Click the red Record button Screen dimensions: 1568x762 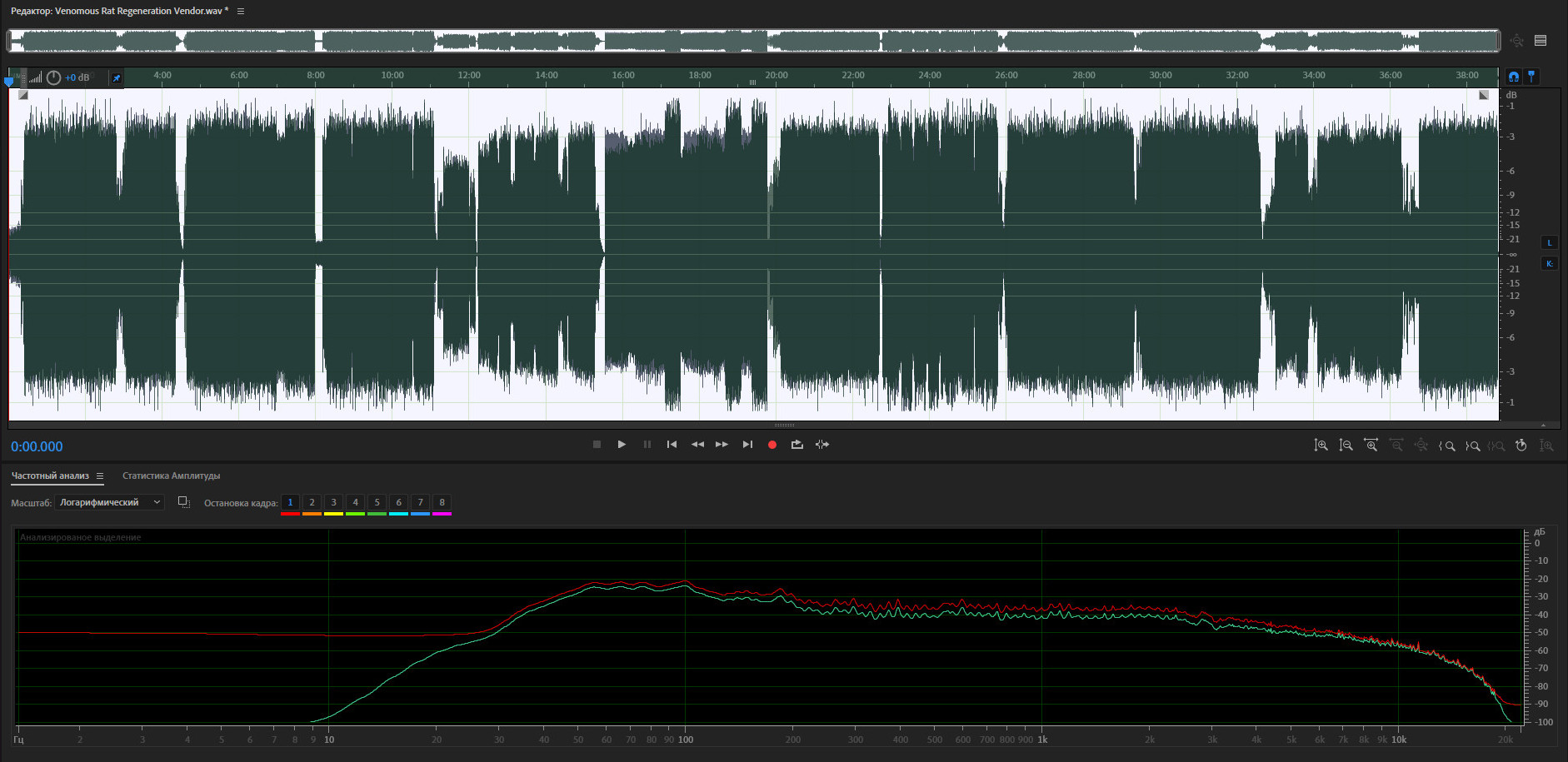[x=772, y=445]
